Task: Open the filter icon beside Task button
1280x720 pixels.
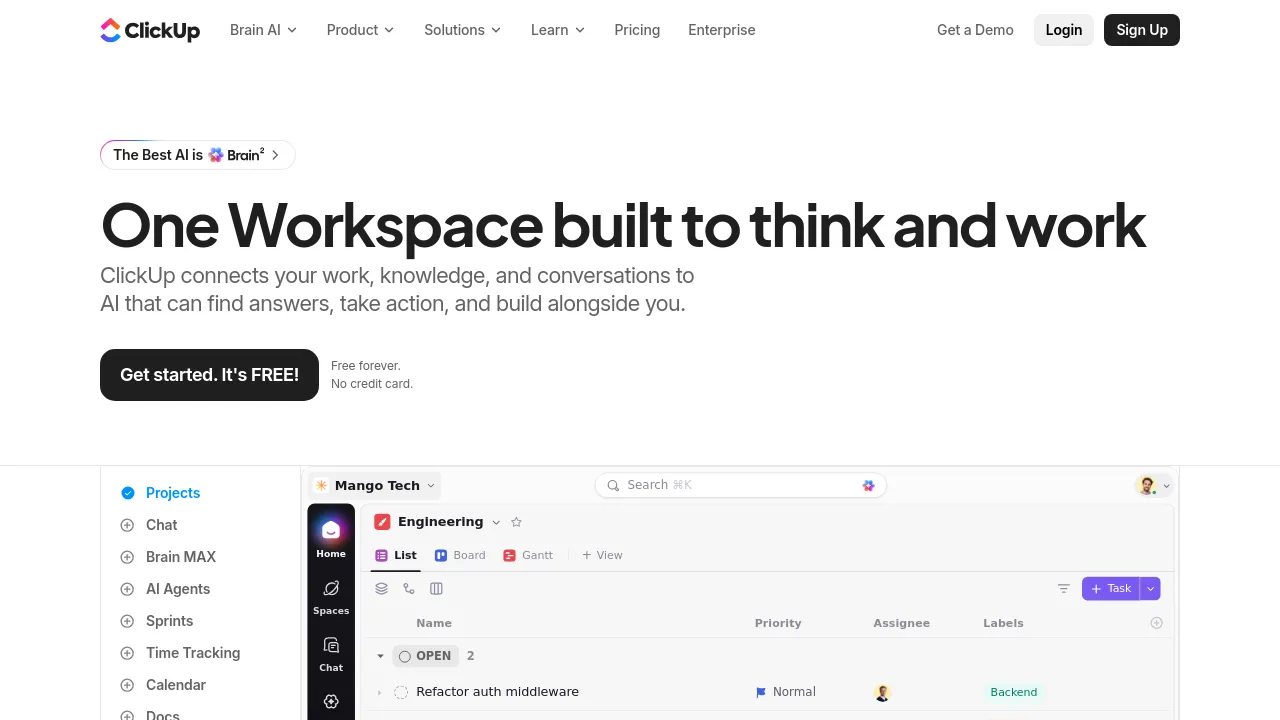Action: coord(1064,589)
